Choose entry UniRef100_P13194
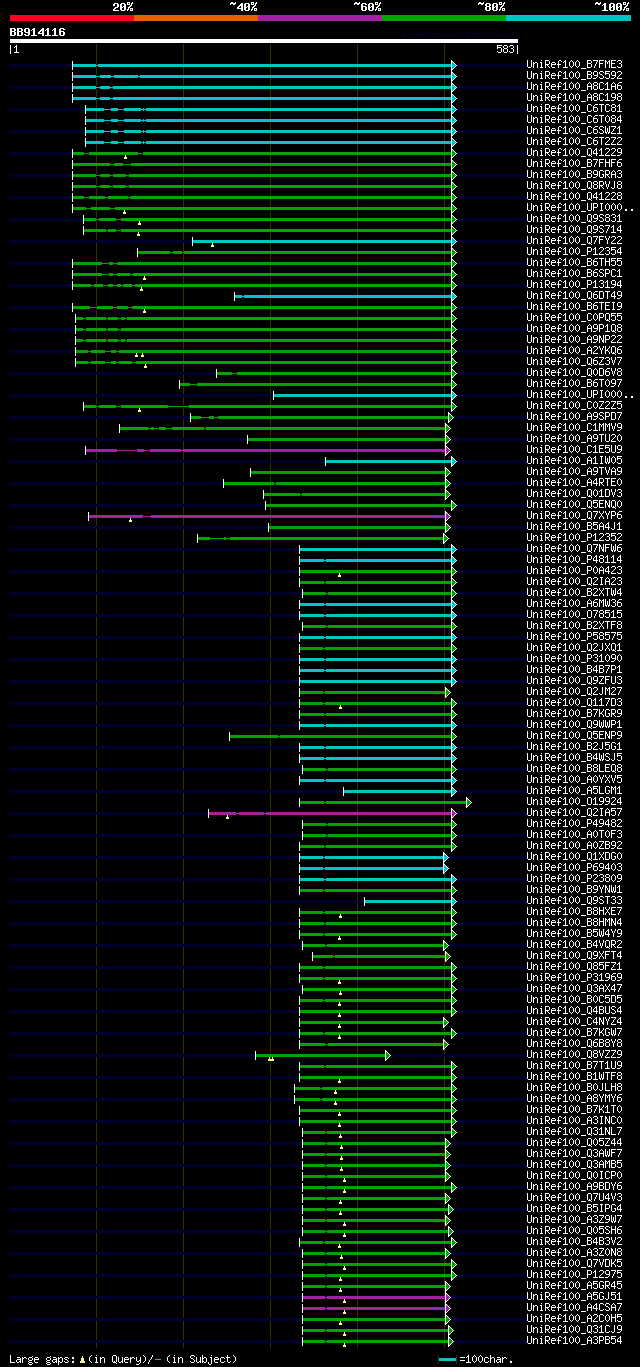 click(x=574, y=285)
